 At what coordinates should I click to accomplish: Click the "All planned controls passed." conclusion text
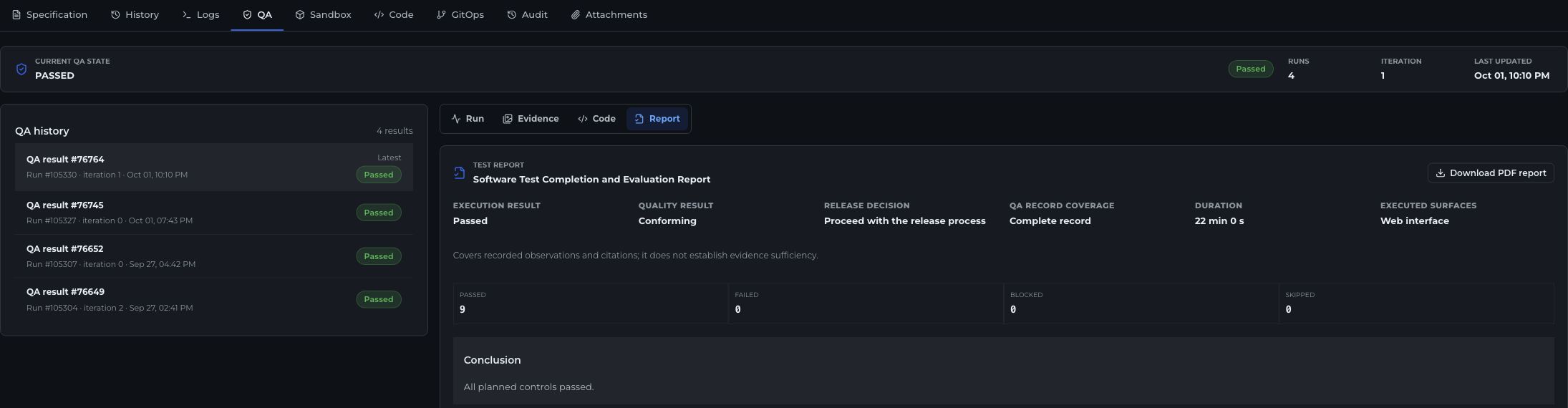(x=528, y=387)
